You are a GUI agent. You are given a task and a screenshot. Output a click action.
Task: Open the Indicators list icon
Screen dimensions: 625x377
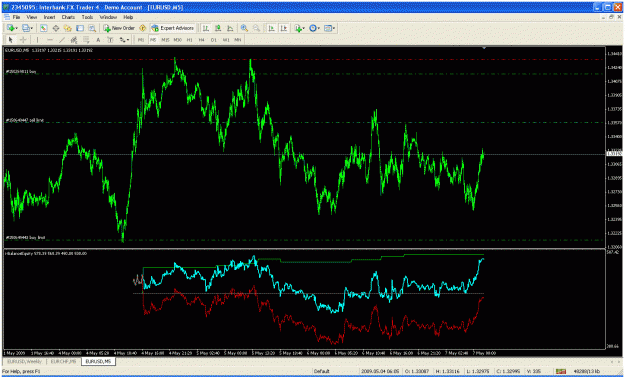[x=297, y=28]
